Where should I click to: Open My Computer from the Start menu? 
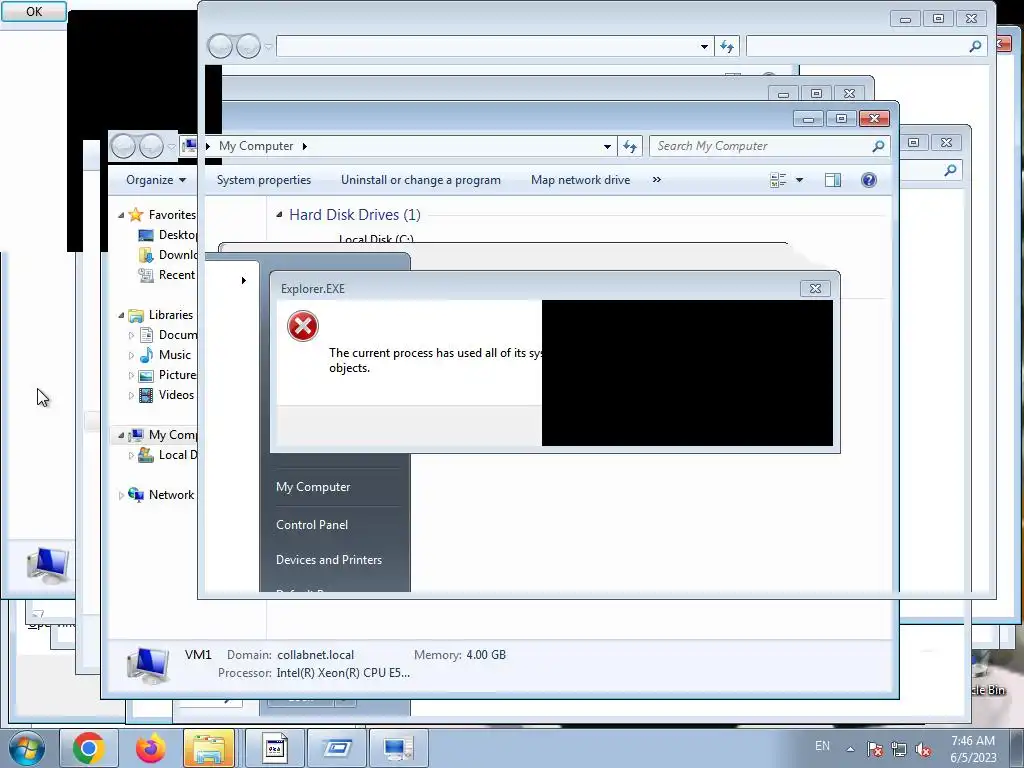pyautogui.click(x=313, y=487)
